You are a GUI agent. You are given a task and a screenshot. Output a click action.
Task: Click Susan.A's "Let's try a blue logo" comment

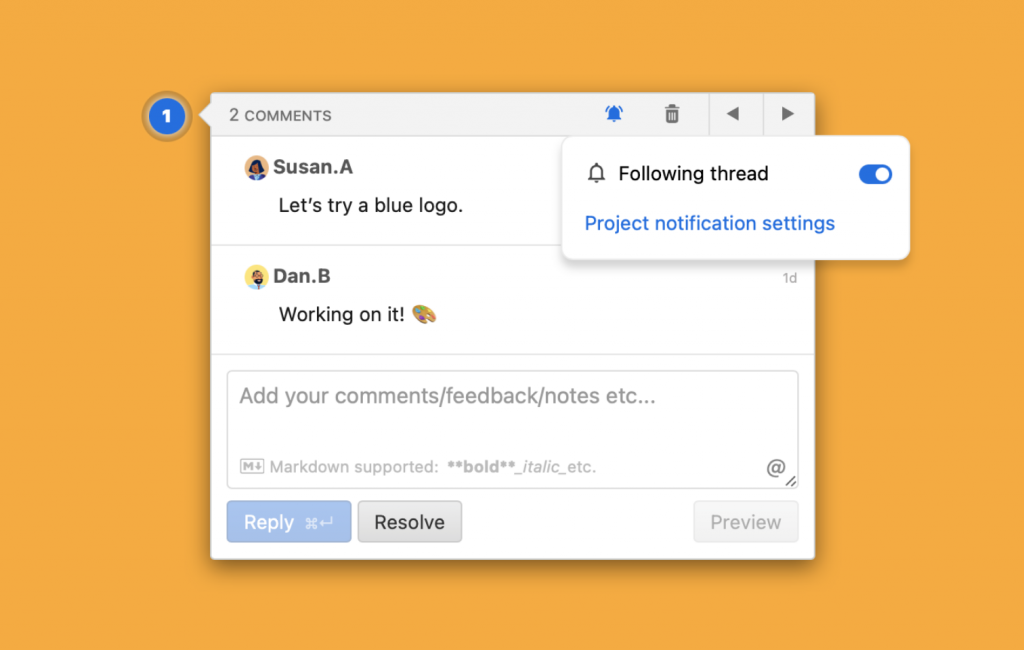(x=371, y=206)
